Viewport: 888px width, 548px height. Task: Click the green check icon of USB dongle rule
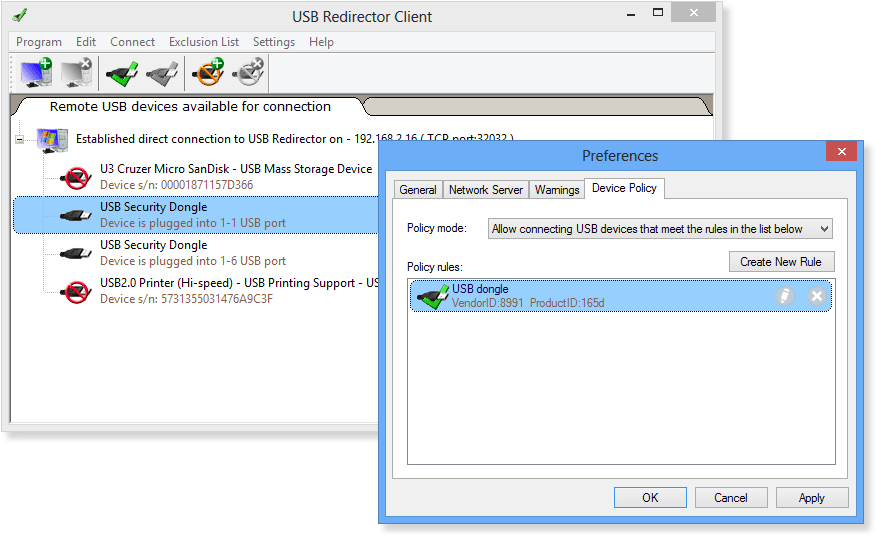(x=433, y=296)
